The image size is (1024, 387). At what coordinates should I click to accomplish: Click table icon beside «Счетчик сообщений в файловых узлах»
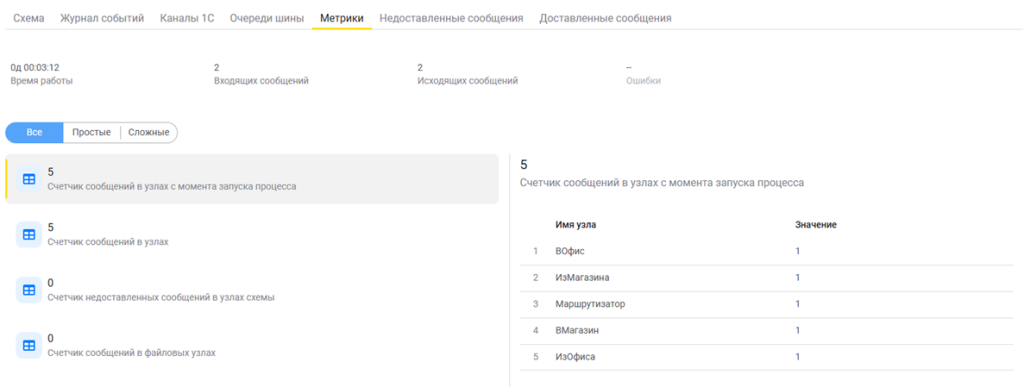pos(29,346)
